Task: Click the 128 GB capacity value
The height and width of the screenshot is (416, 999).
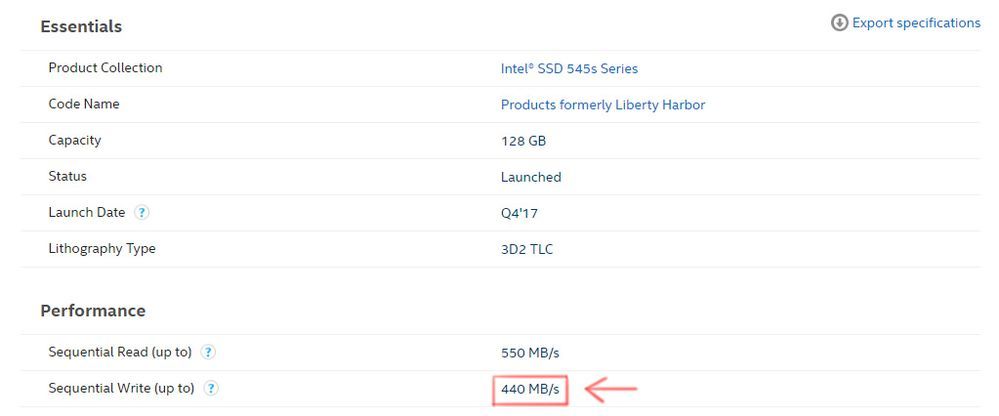Action: [523, 141]
